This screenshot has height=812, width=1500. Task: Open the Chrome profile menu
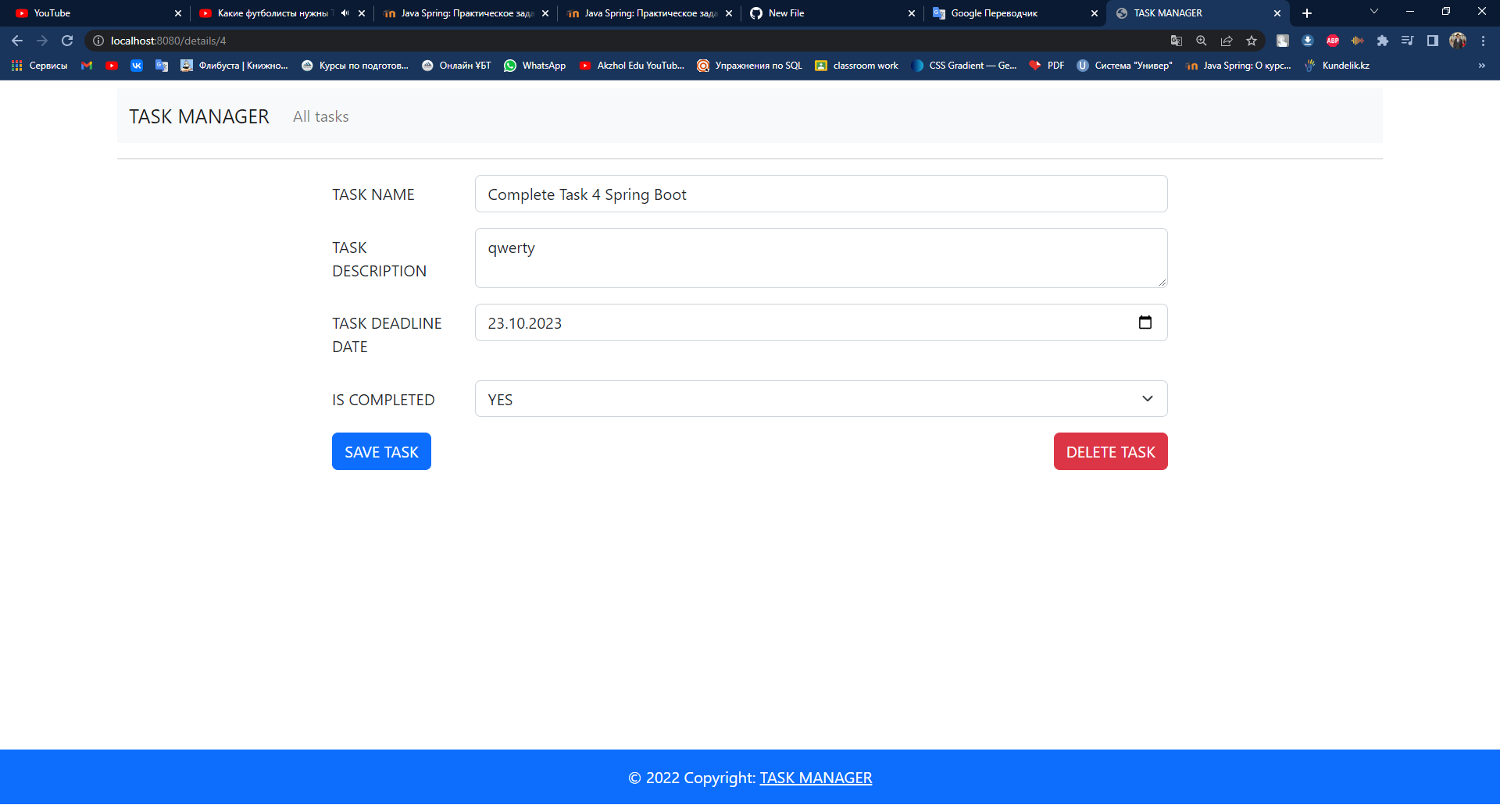pyautogui.click(x=1458, y=41)
